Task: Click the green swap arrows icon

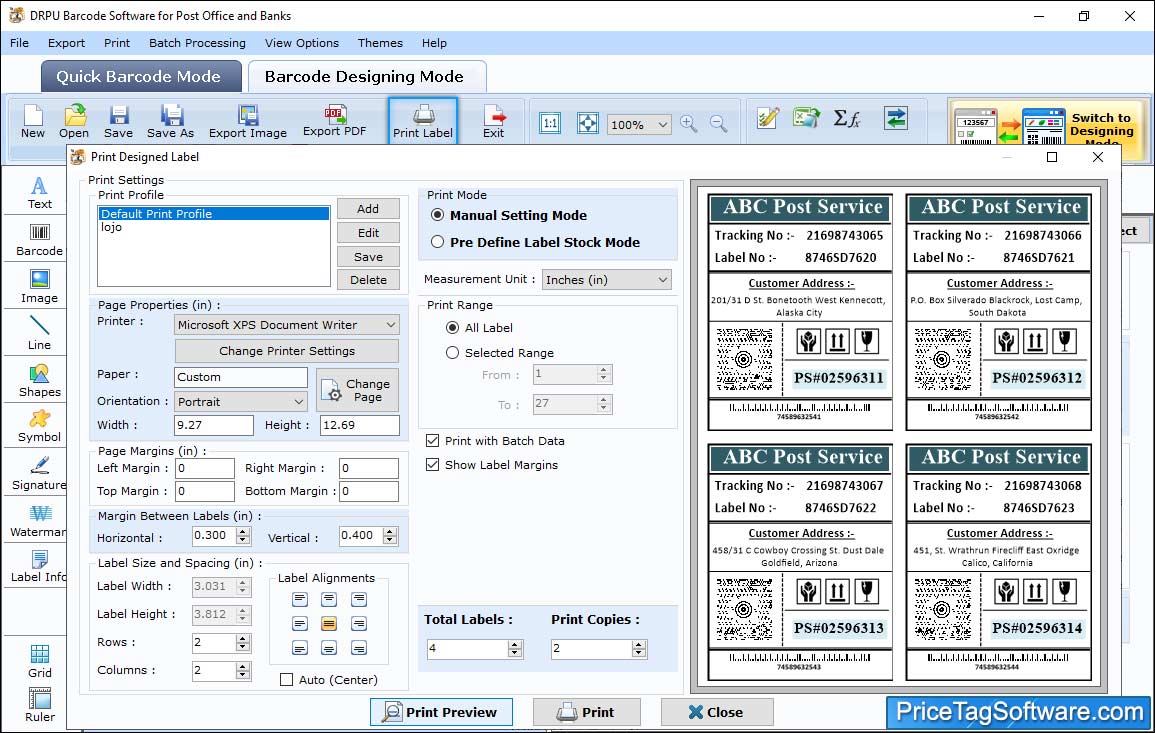Action: (896, 118)
